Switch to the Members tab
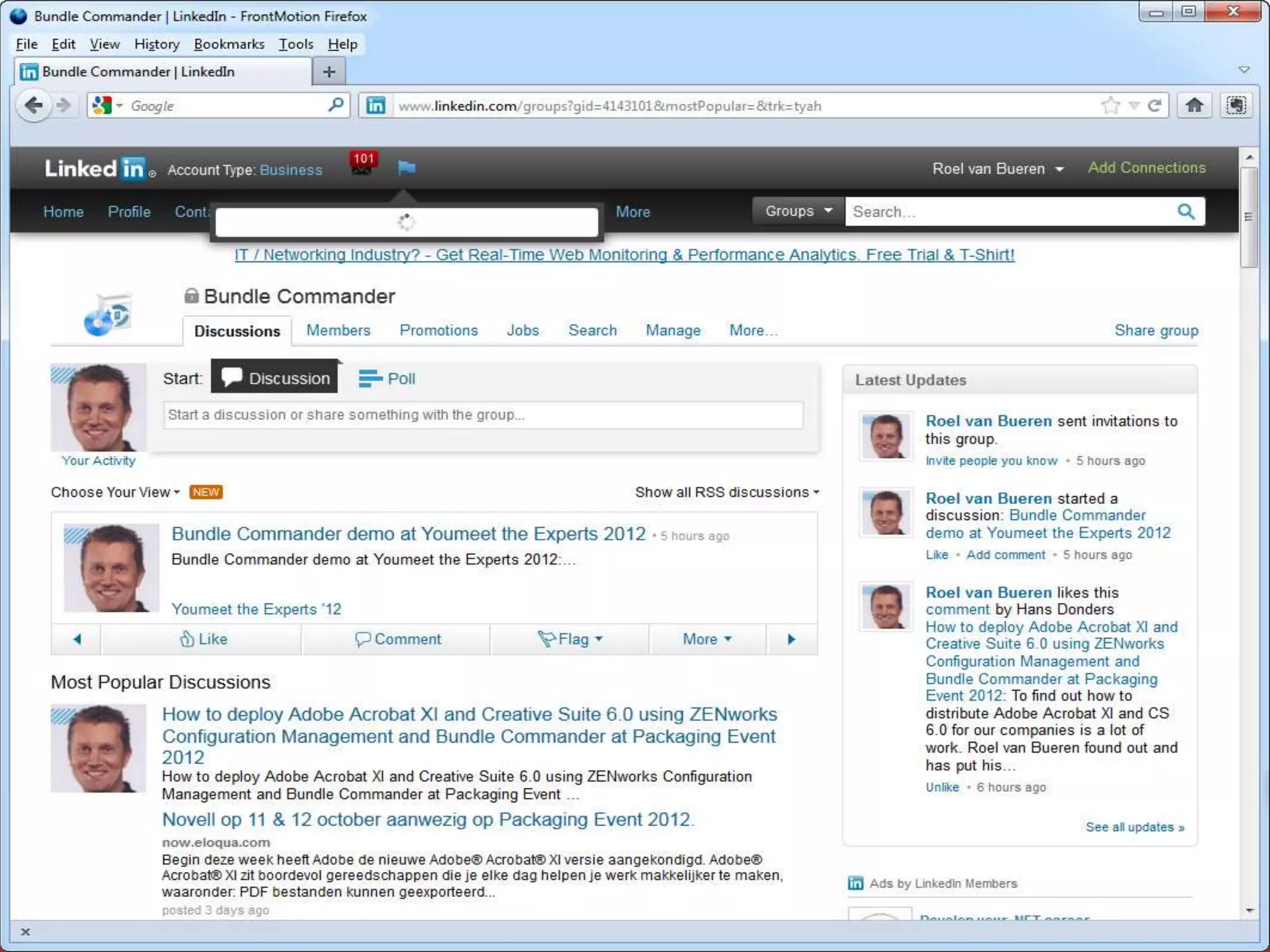 338,330
